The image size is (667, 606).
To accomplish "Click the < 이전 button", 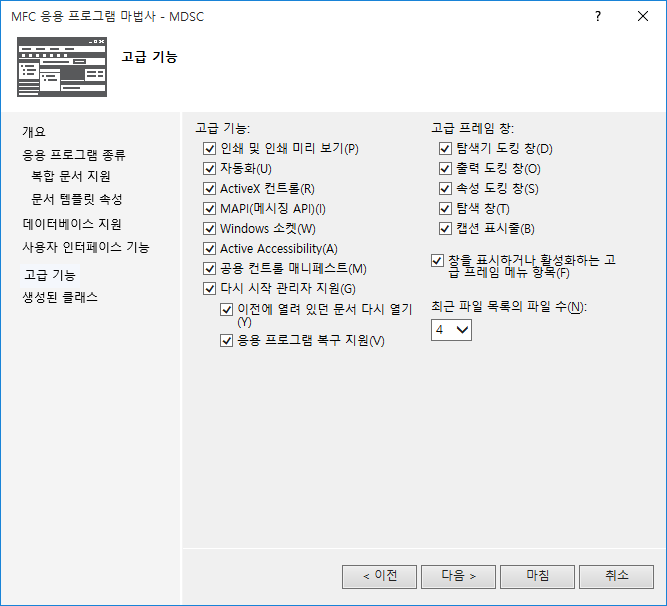I will click(x=379, y=577).
